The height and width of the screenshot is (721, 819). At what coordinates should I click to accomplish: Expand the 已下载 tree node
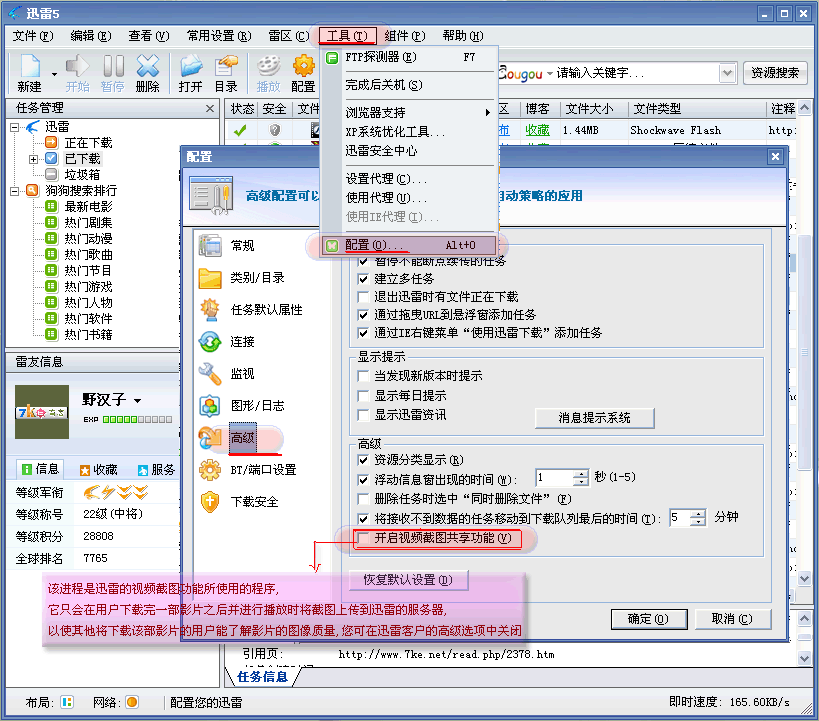33,159
